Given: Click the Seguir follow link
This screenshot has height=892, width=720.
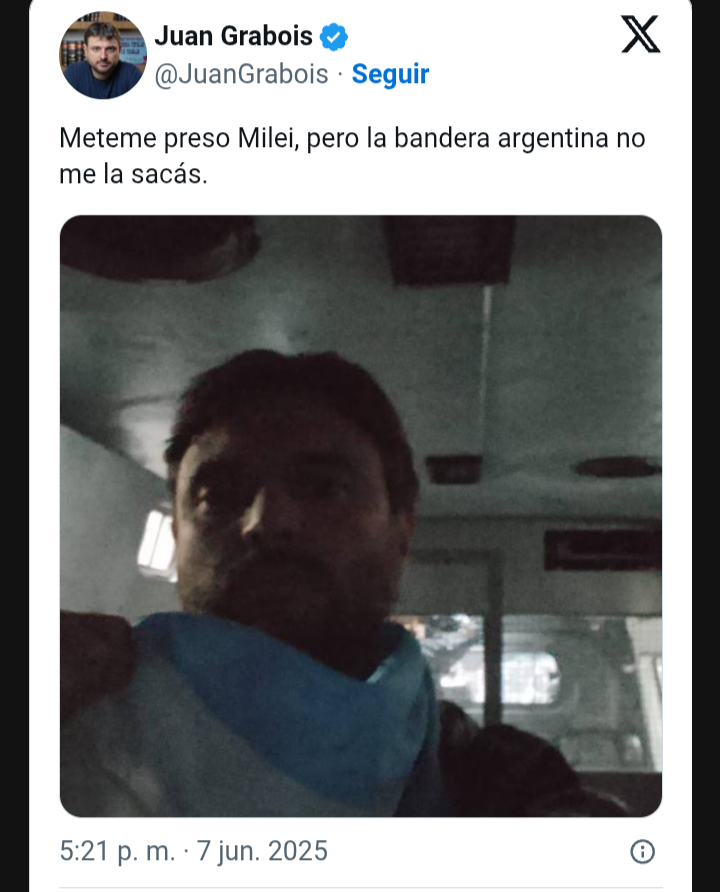Looking at the screenshot, I should pos(390,74).
